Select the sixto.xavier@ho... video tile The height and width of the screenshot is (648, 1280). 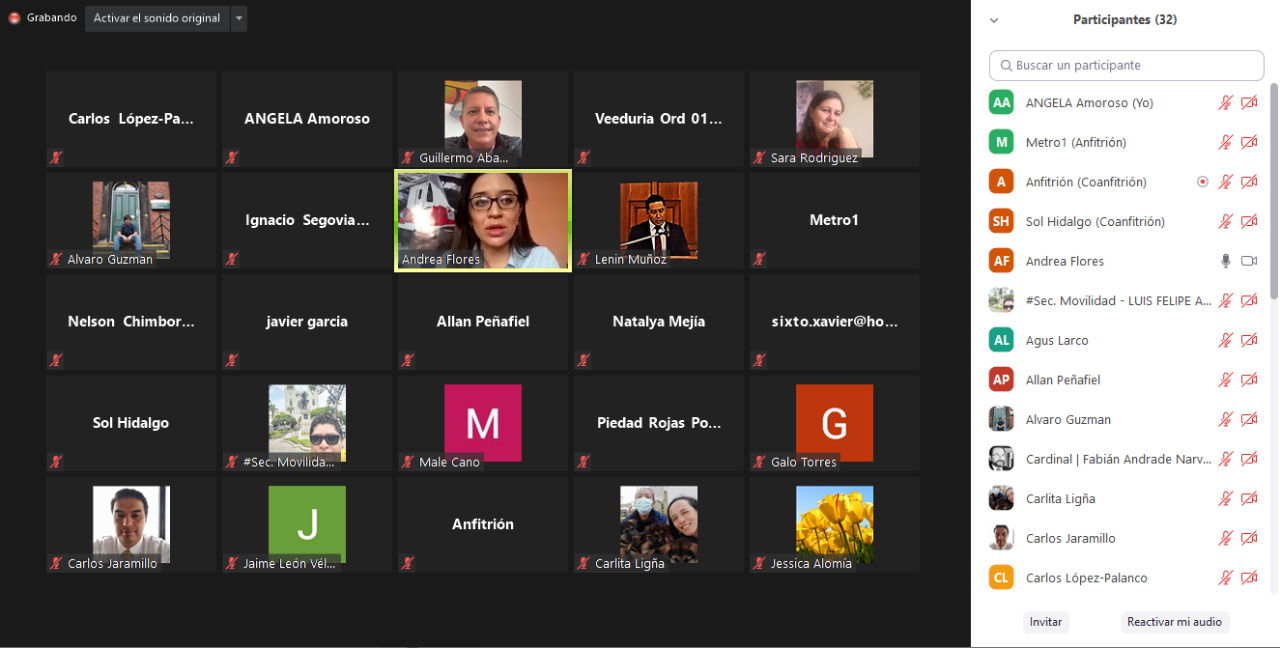[834, 321]
